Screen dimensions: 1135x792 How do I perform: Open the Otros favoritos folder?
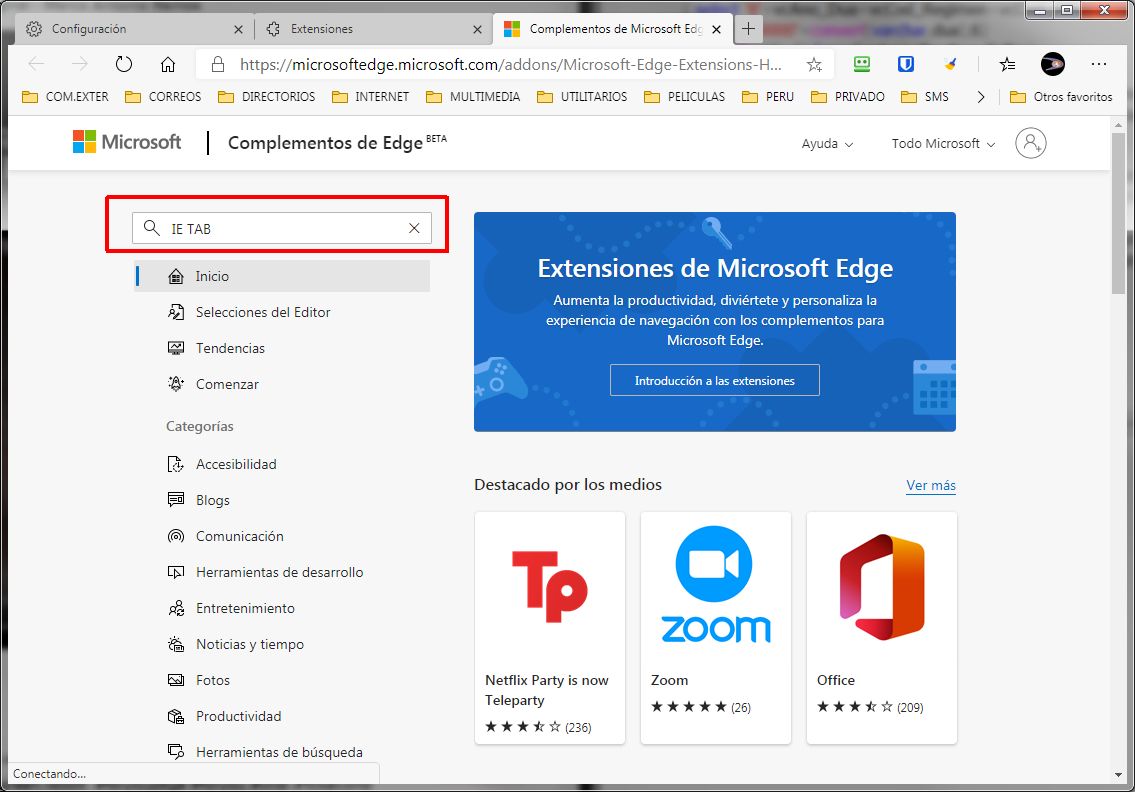click(1061, 96)
